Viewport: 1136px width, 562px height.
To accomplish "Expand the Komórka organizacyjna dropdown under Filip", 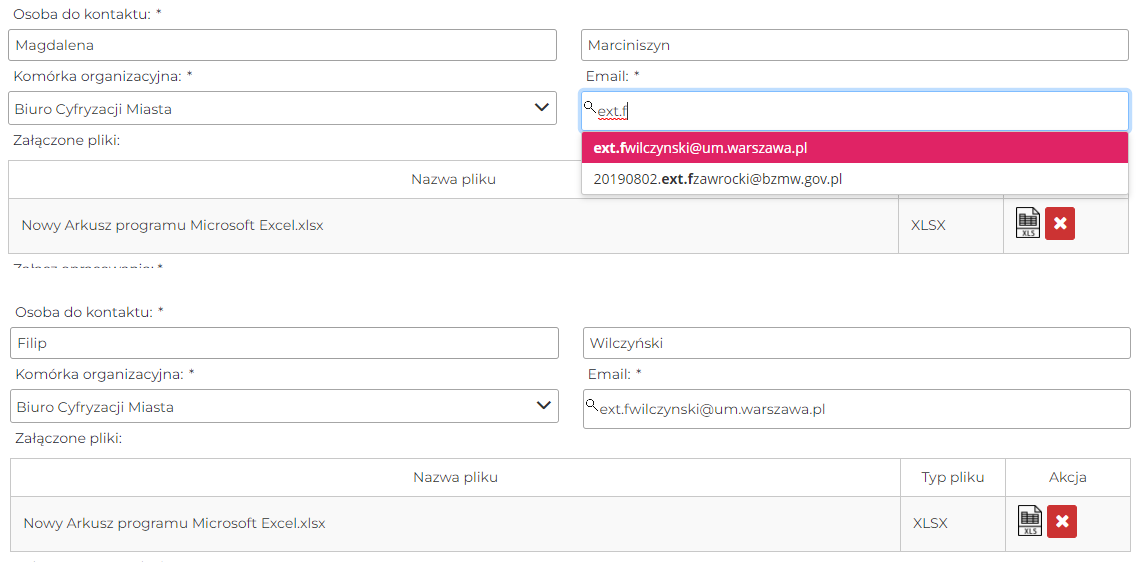I will point(284,407).
